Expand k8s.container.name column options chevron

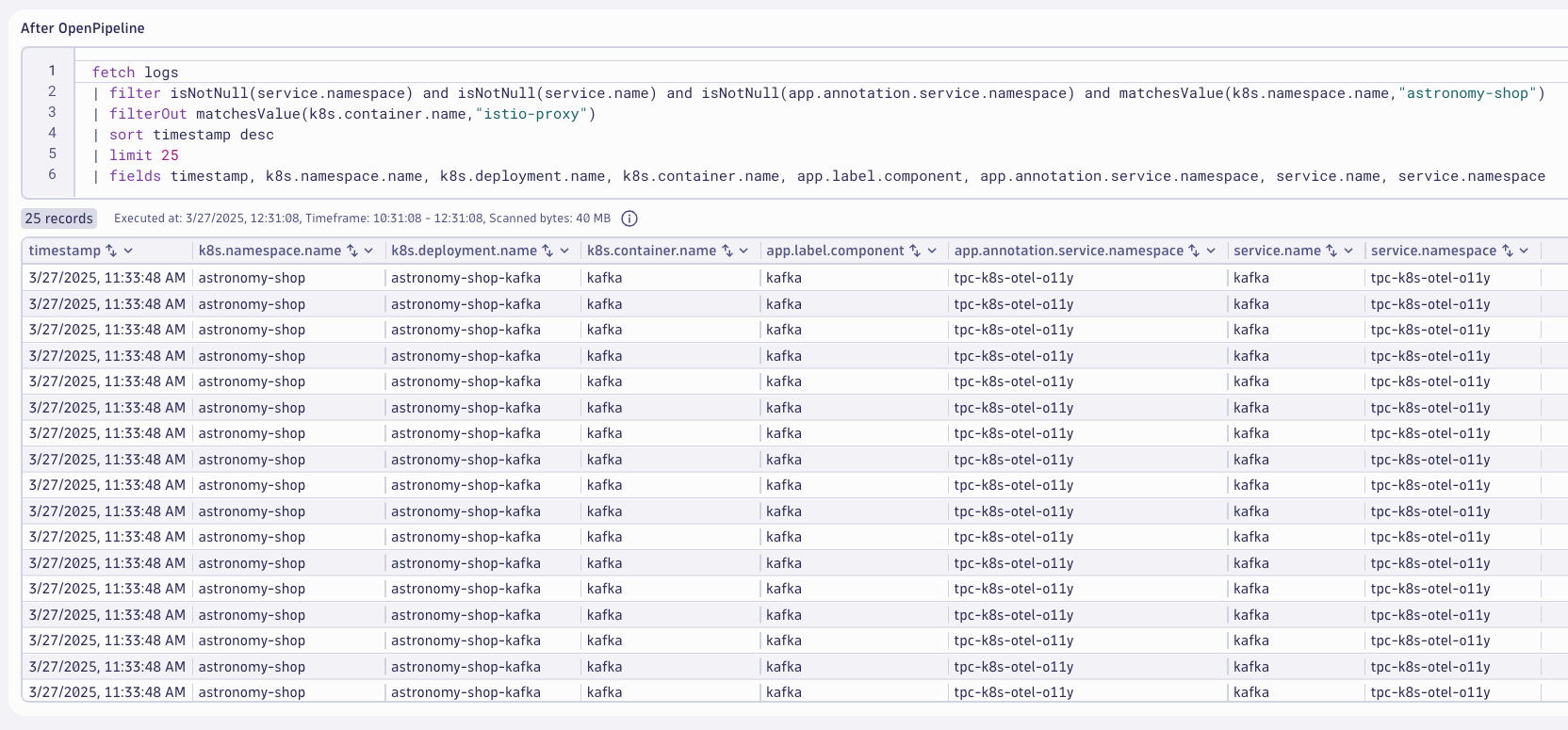click(743, 251)
